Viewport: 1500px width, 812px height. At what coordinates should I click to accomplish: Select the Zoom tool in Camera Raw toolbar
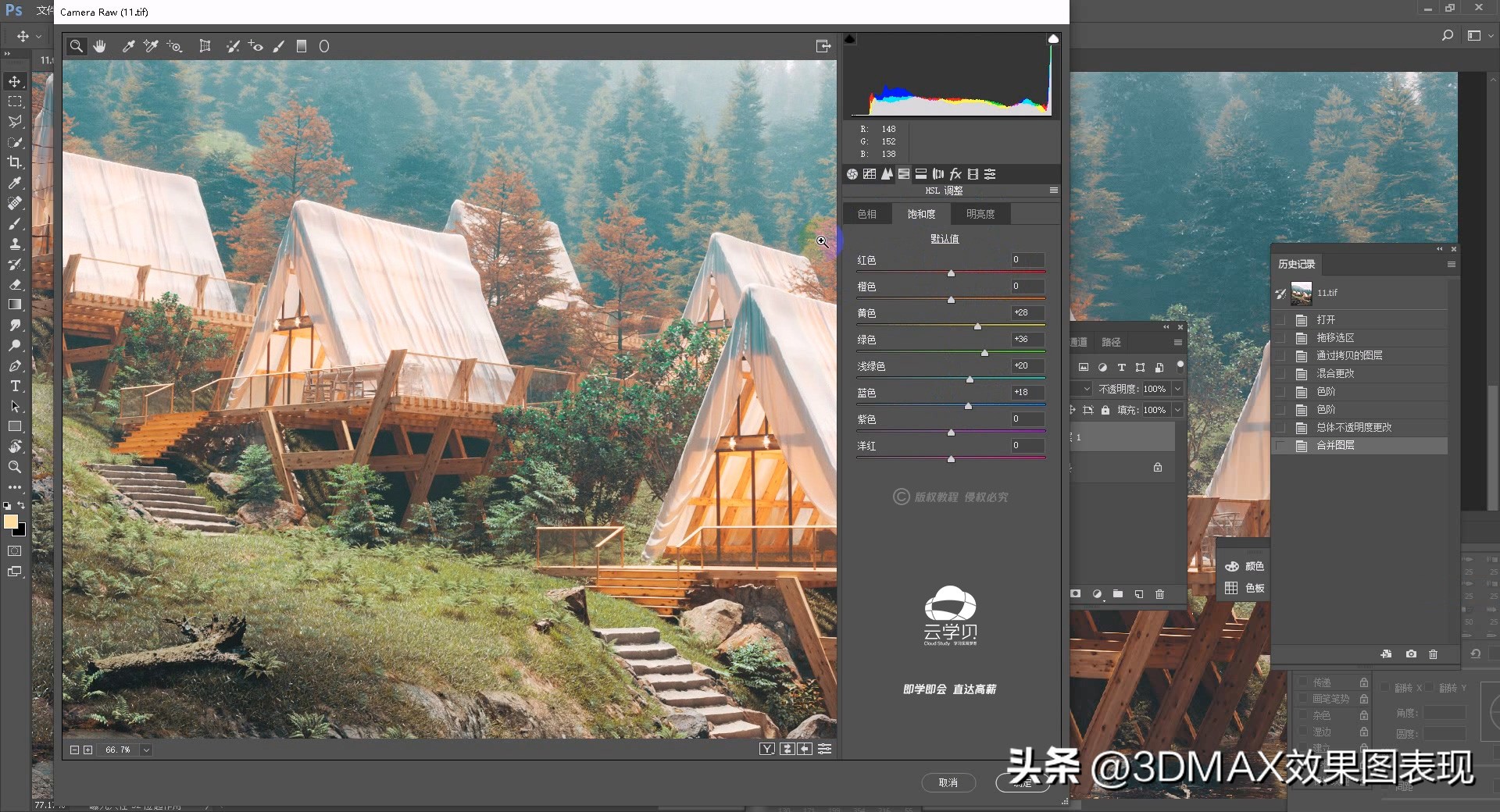click(76, 46)
